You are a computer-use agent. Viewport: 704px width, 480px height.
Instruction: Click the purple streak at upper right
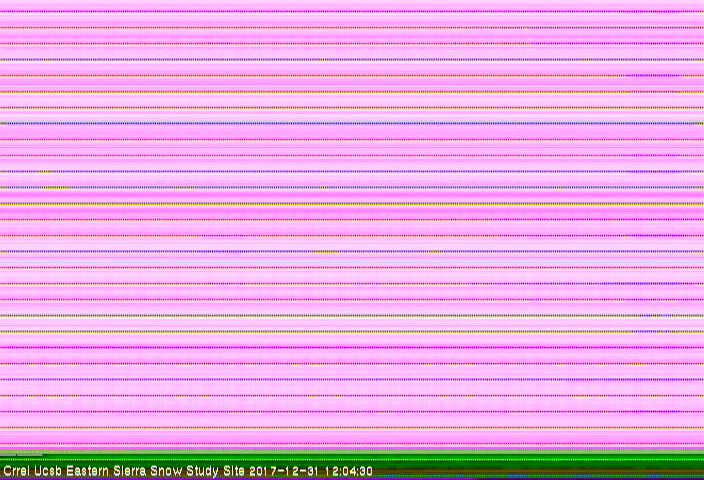[652, 75]
